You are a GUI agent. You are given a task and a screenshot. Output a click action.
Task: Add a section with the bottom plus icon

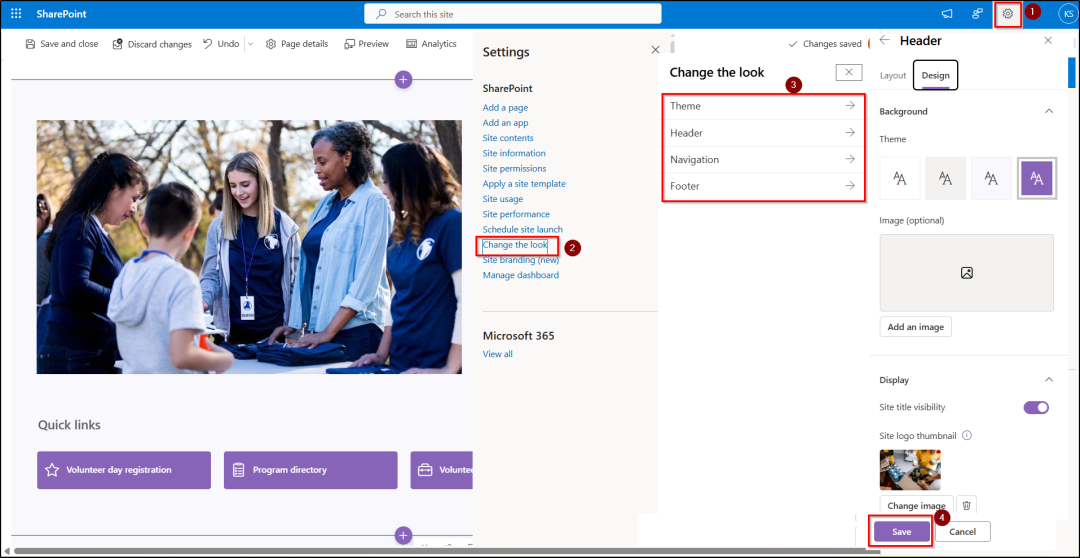click(404, 535)
